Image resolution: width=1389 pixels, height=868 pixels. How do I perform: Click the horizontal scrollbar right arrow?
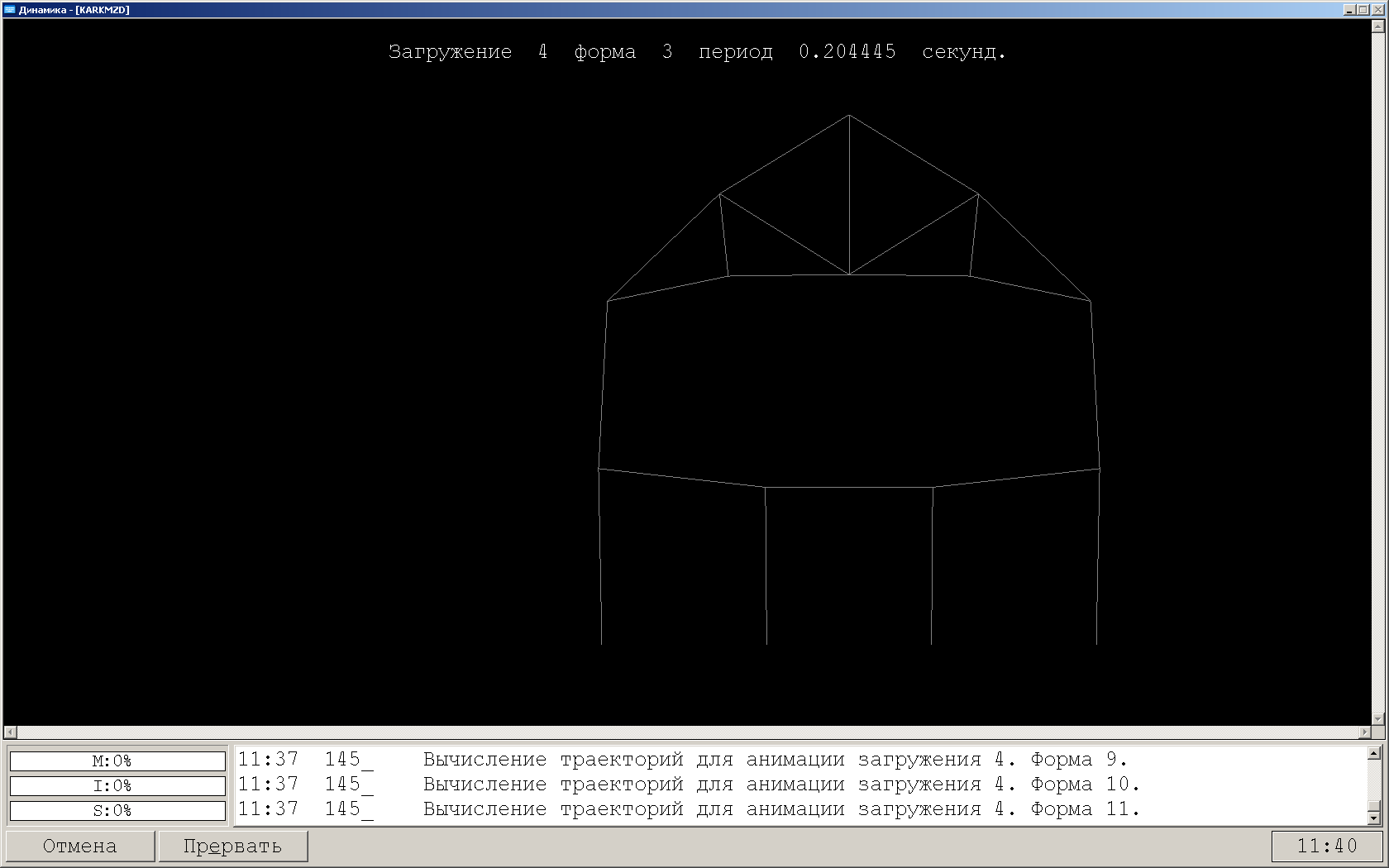coord(1364,732)
